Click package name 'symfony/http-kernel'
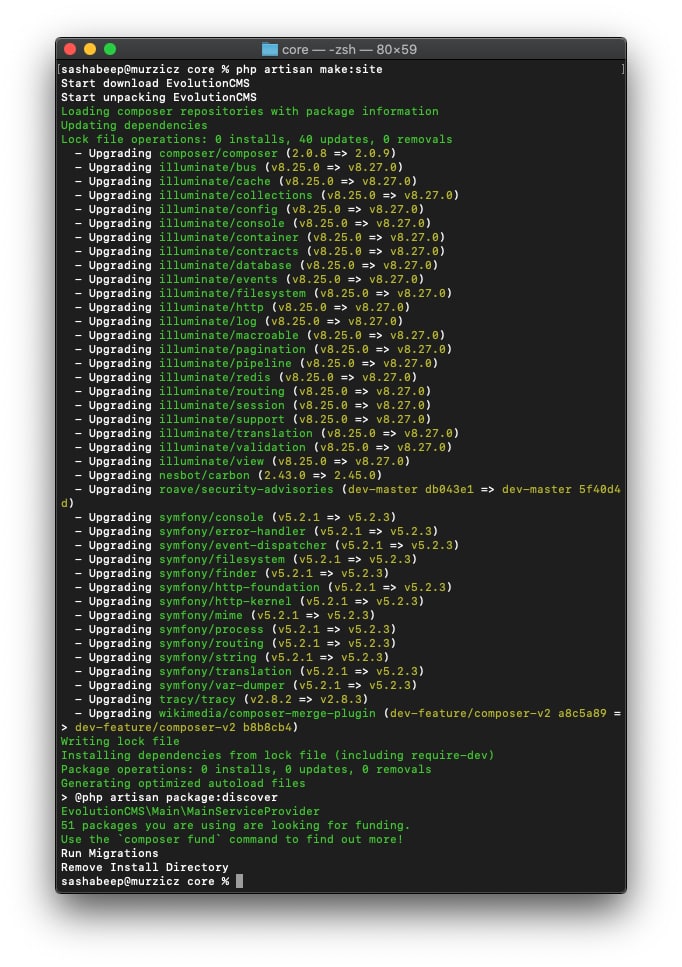 (225, 601)
